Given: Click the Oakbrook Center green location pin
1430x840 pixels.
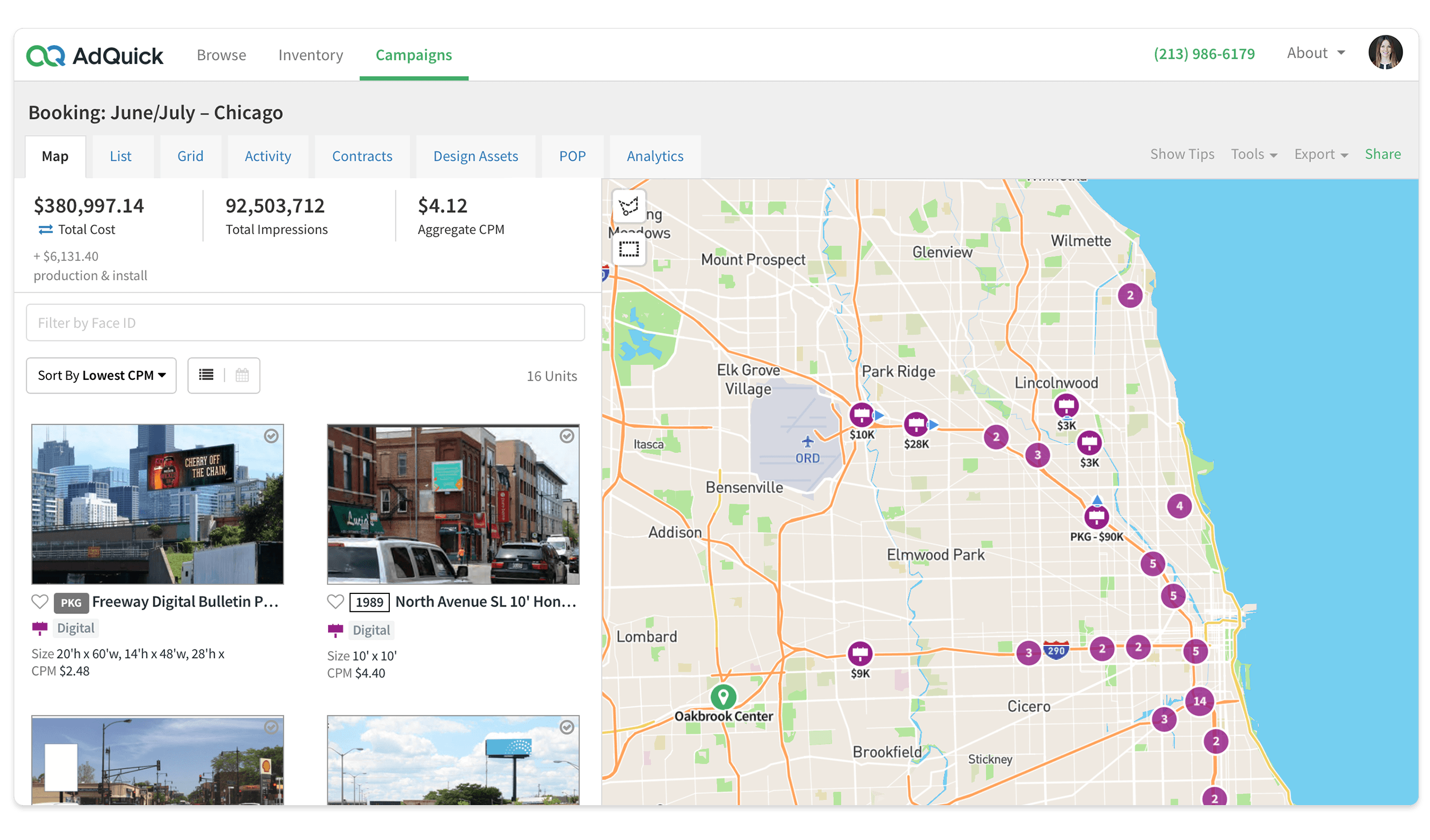Looking at the screenshot, I should pos(723,697).
